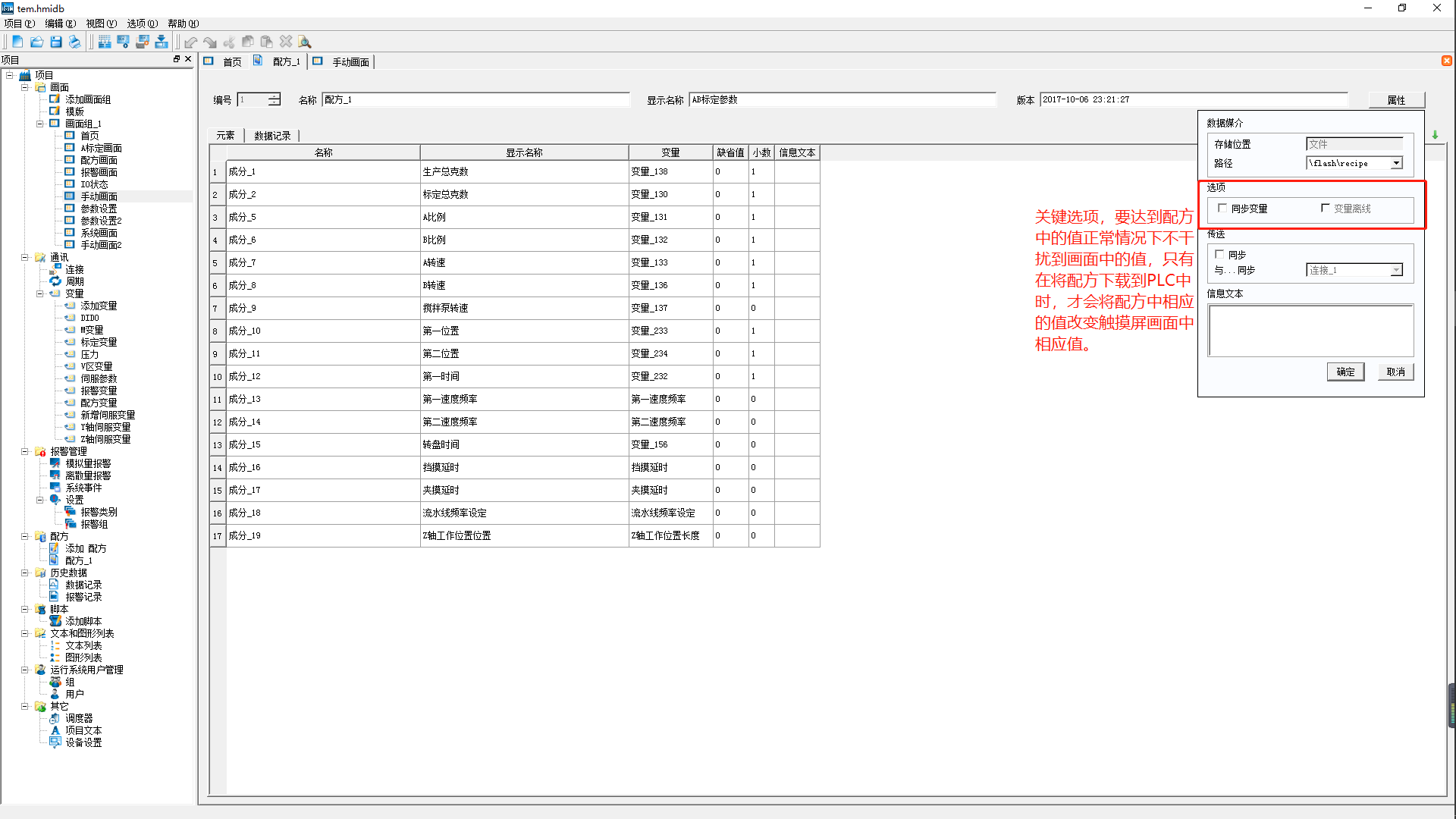Screen dimensions: 1456x819
Task: Click the 编号 spinner arrows
Action: tap(275, 99)
